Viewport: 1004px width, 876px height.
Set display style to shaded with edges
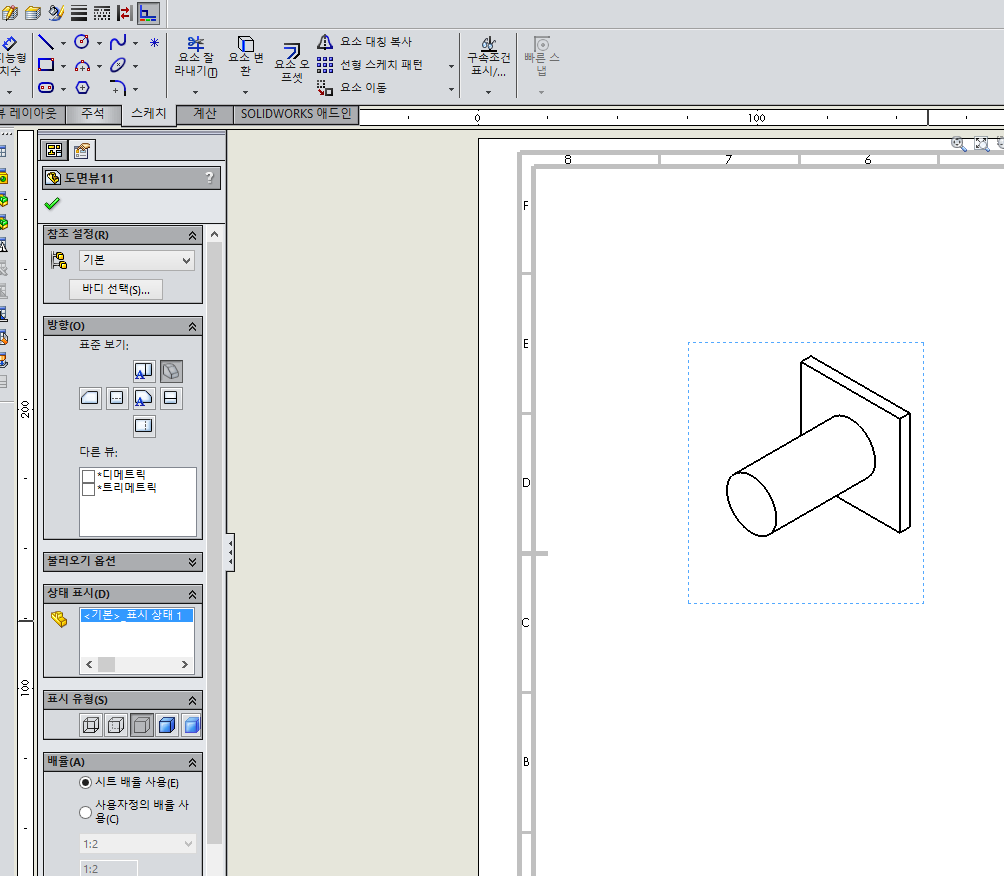click(166, 725)
